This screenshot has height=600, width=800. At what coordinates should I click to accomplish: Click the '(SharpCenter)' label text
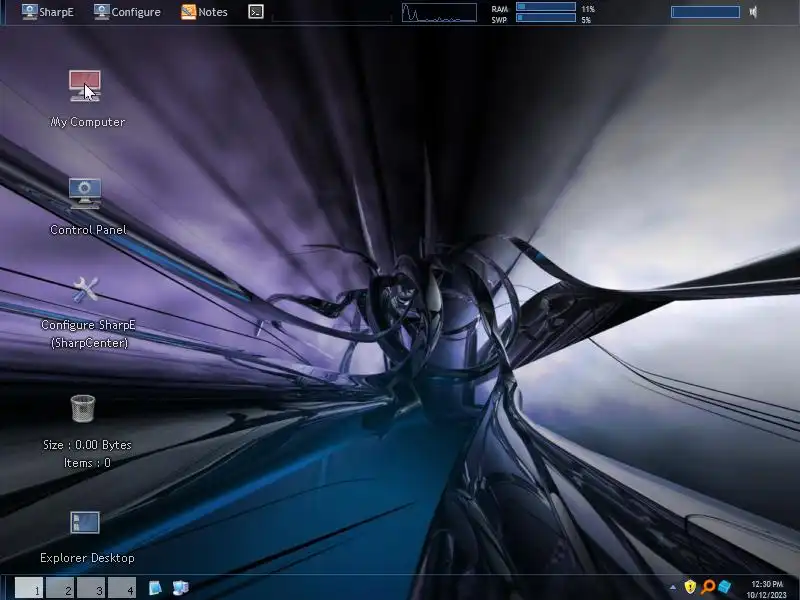(89, 343)
